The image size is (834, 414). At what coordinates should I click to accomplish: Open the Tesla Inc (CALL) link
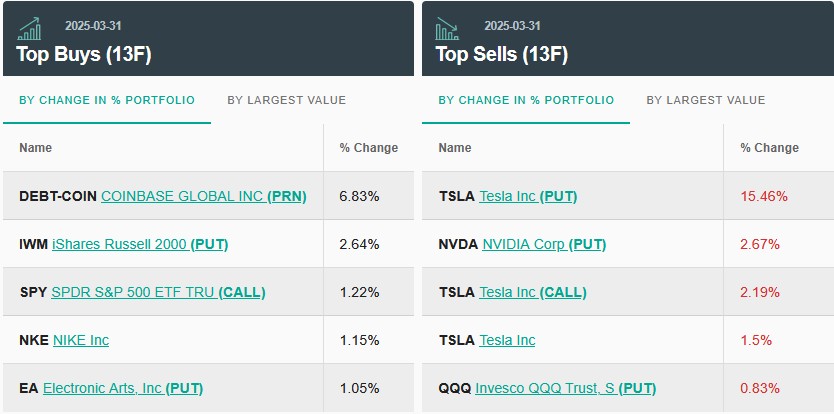coord(532,292)
